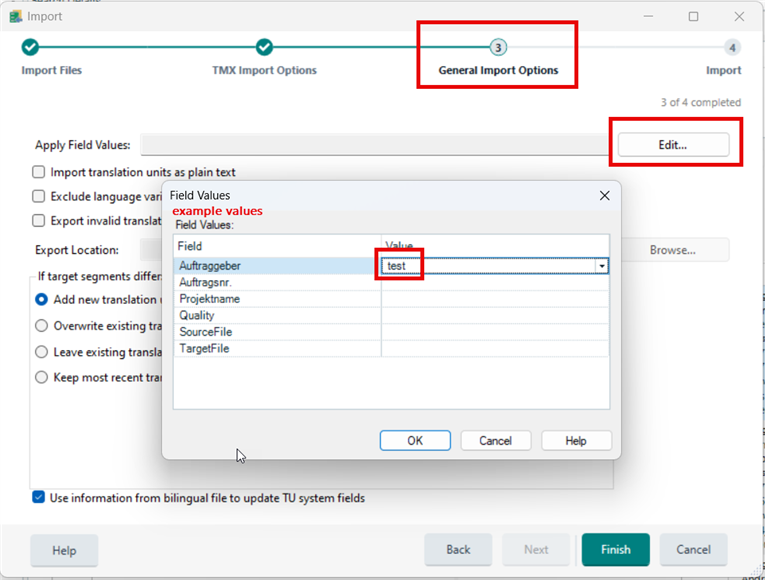The height and width of the screenshot is (580, 765).
Task: Click the value cell for Projektname
Action: pyautogui.click(x=495, y=299)
